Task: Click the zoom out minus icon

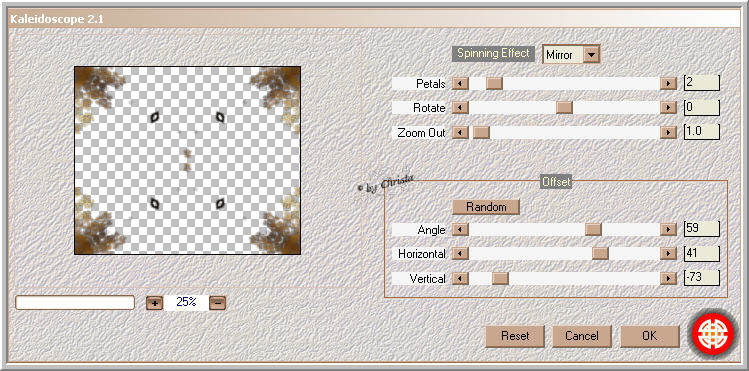Action: [217, 303]
